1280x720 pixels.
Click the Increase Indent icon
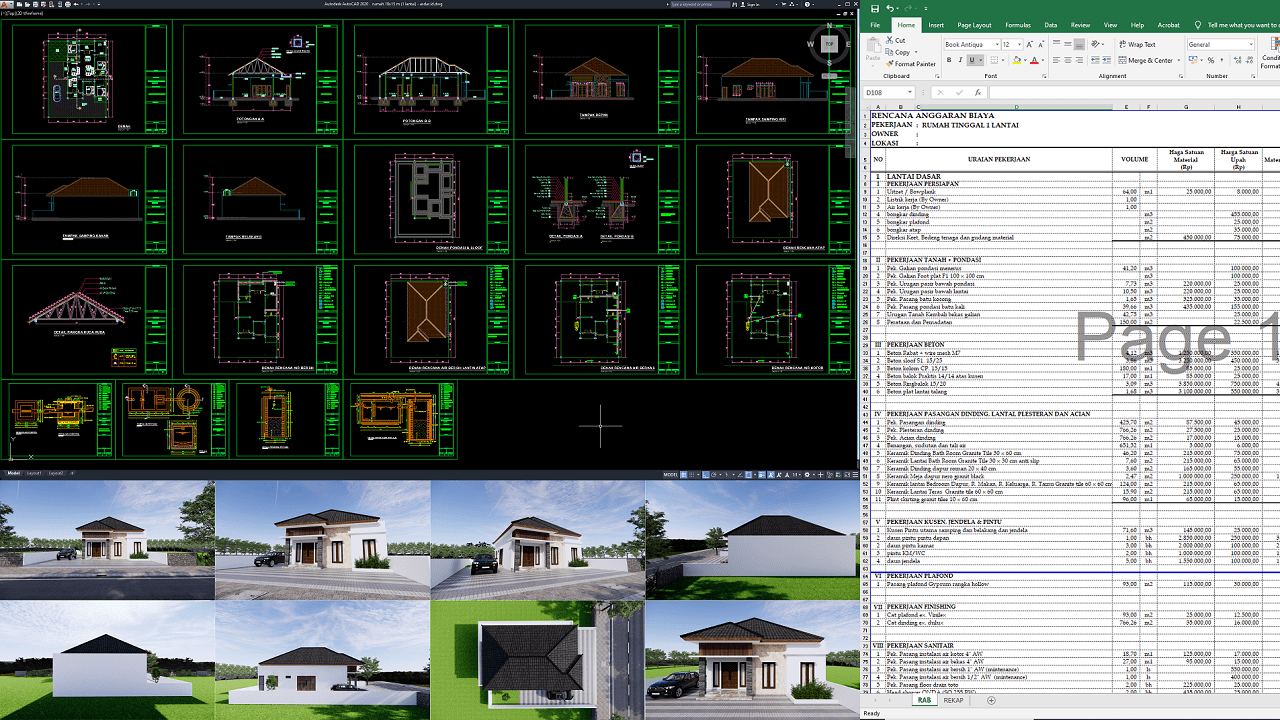[x=1106, y=60]
